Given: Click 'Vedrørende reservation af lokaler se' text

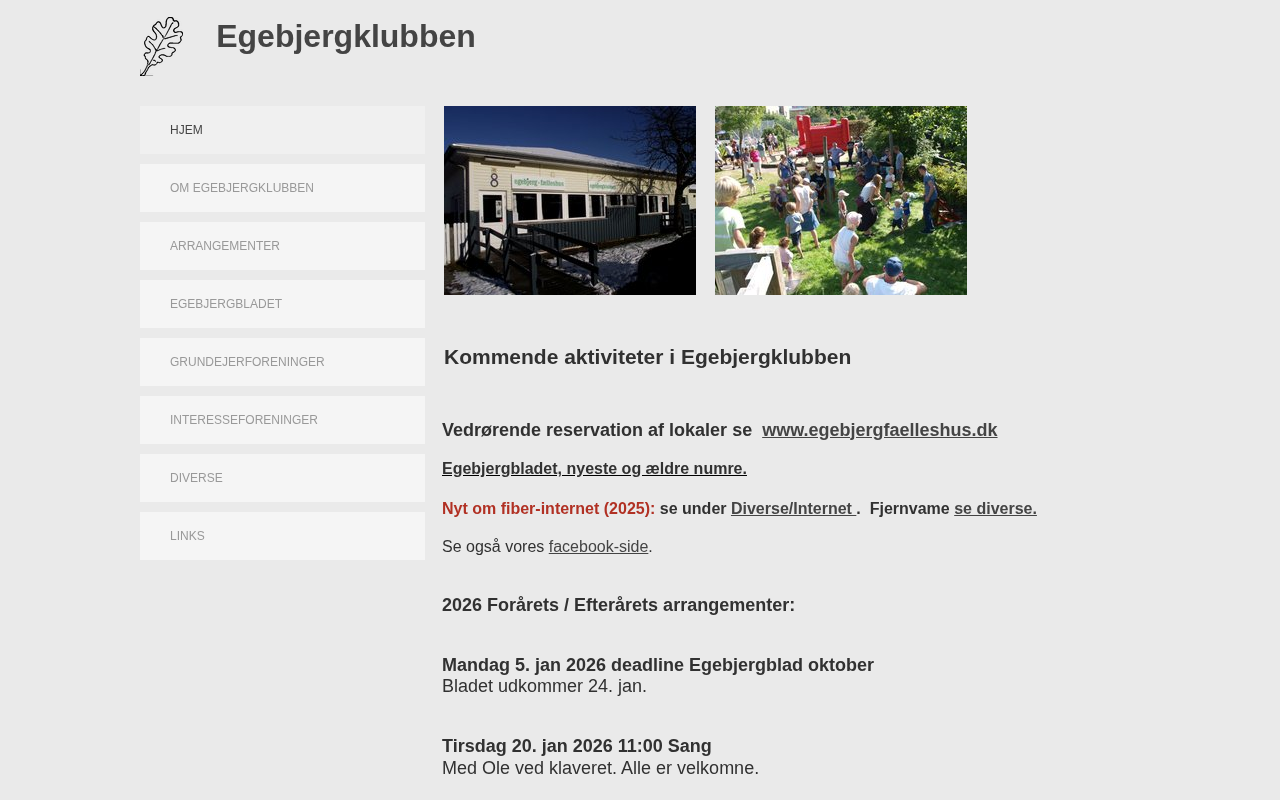Looking at the screenshot, I should point(597,430).
